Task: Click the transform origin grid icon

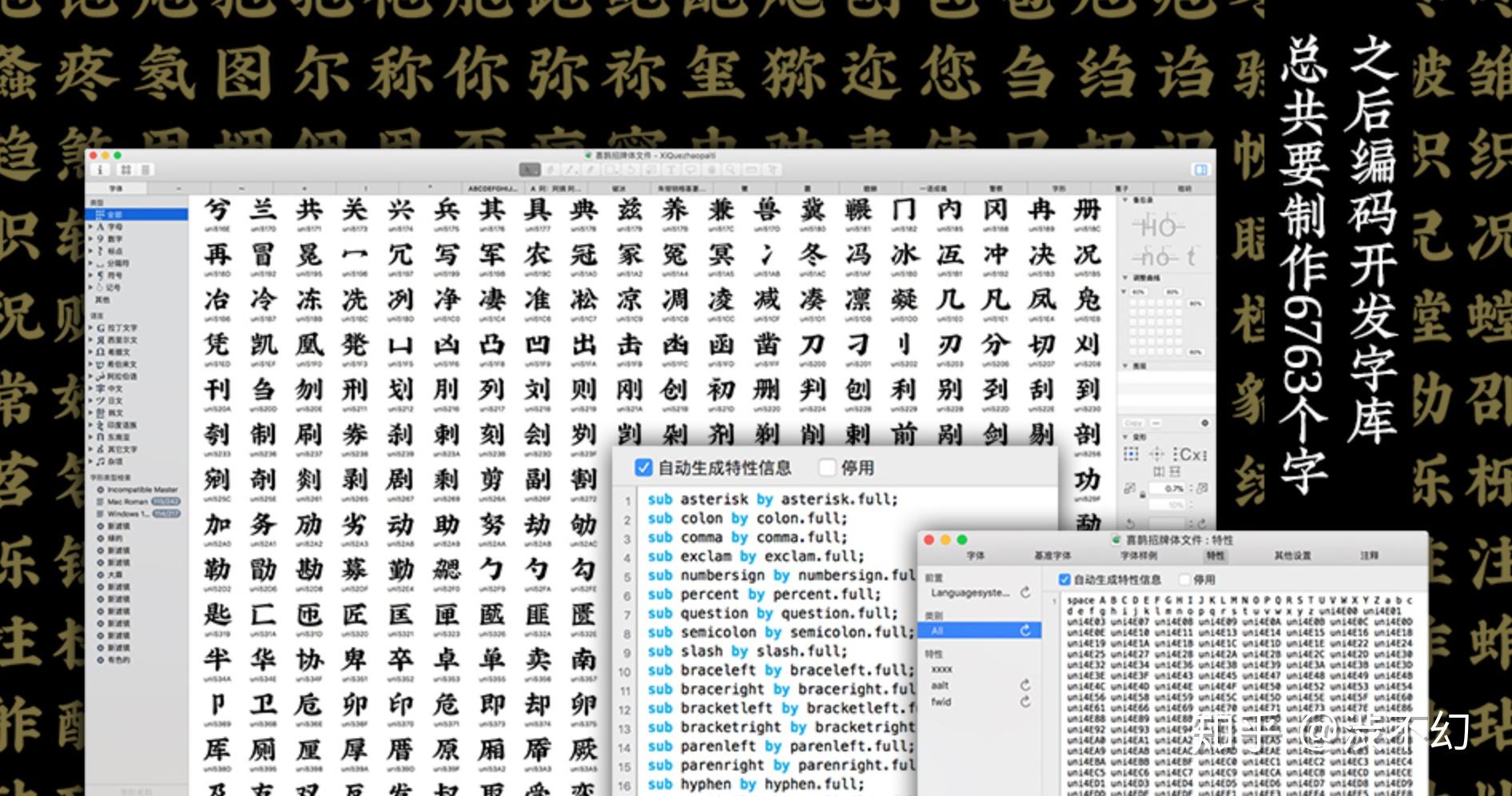Action: pos(1131,454)
